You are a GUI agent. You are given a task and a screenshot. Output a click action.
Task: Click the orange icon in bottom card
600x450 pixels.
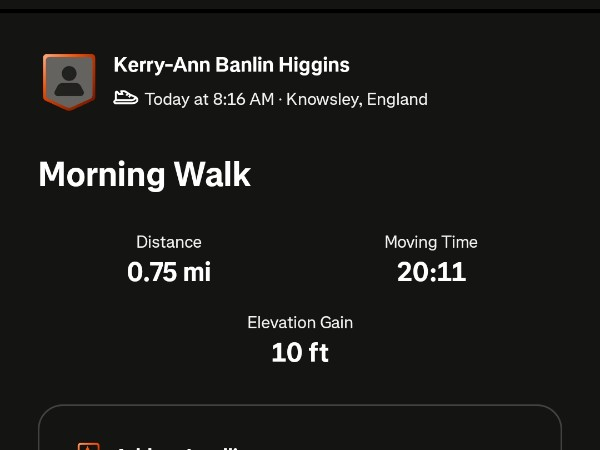click(89, 446)
